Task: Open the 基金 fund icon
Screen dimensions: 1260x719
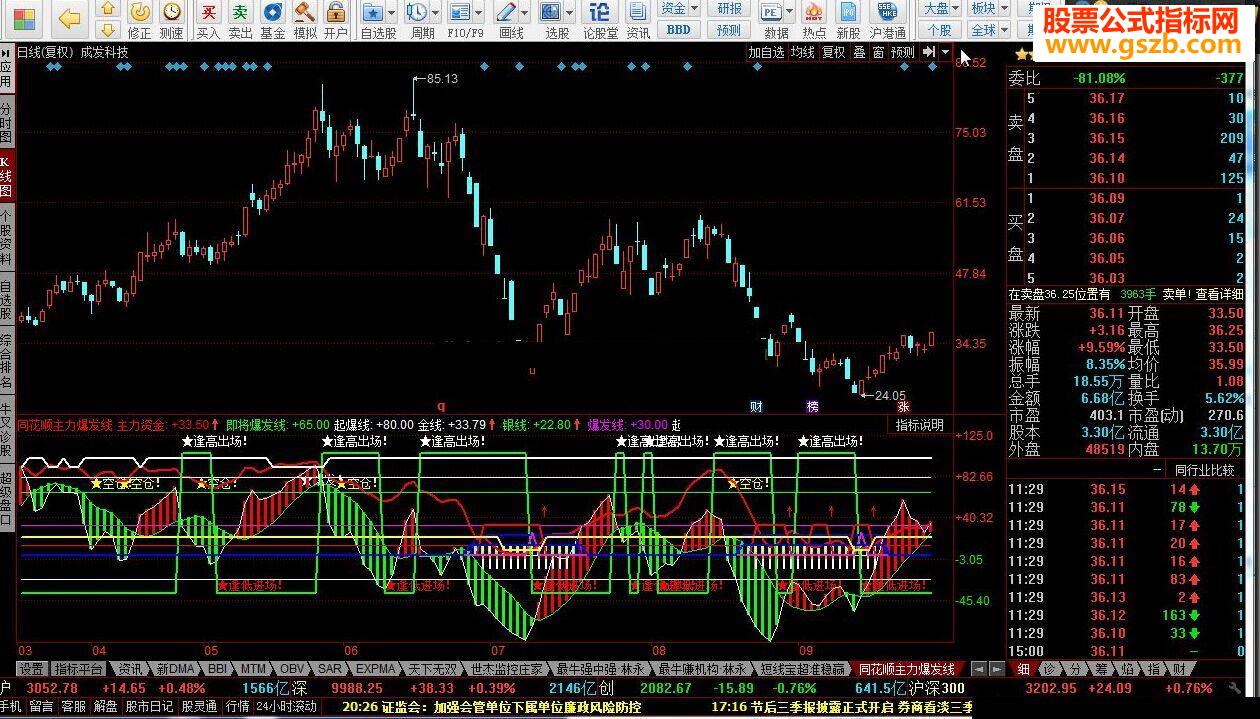Action: (x=272, y=20)
